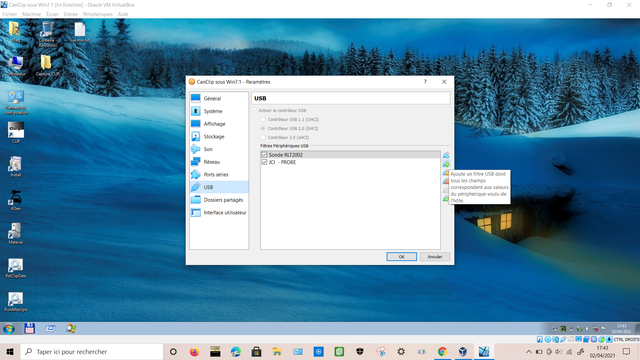Open the Général settings category
Viewport: 640px width, 360px height.
219,98
